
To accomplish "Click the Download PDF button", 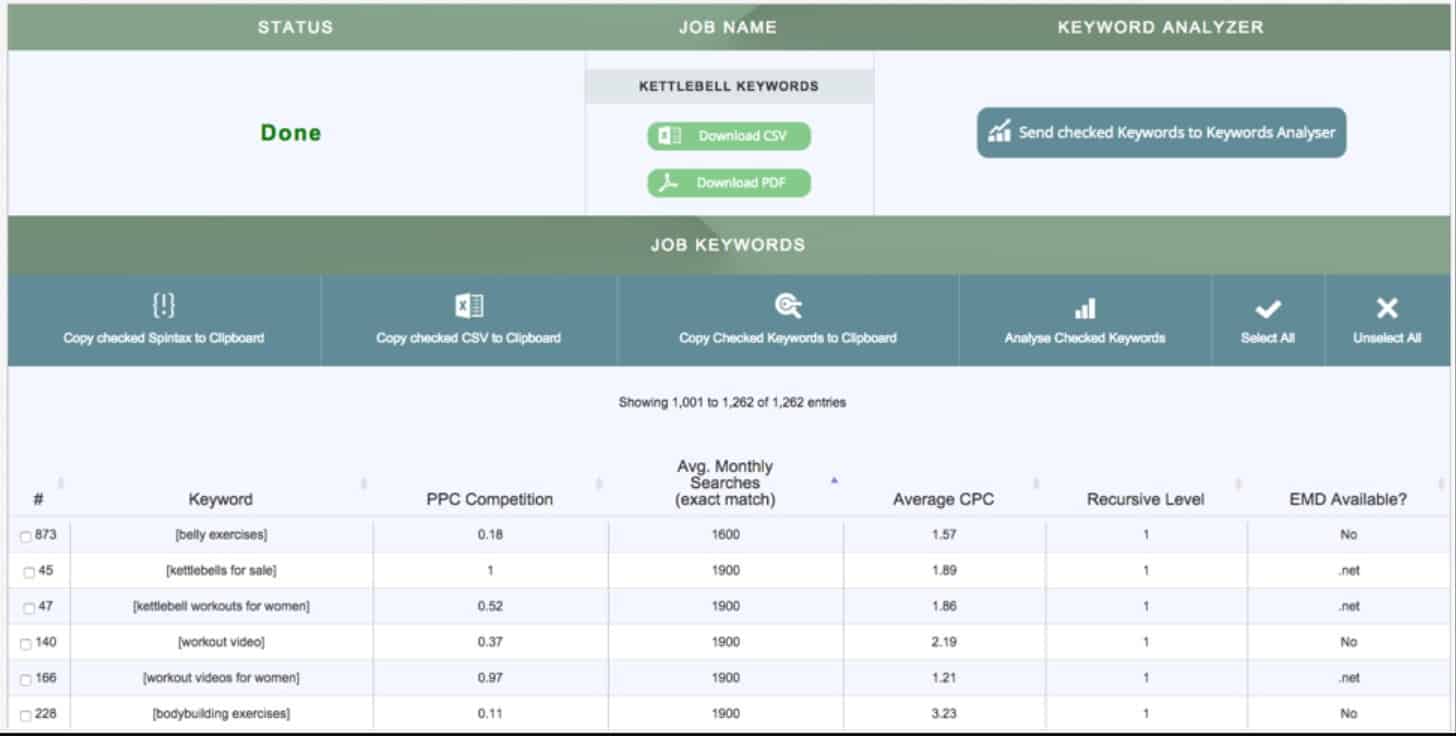I will coord(728,183).
